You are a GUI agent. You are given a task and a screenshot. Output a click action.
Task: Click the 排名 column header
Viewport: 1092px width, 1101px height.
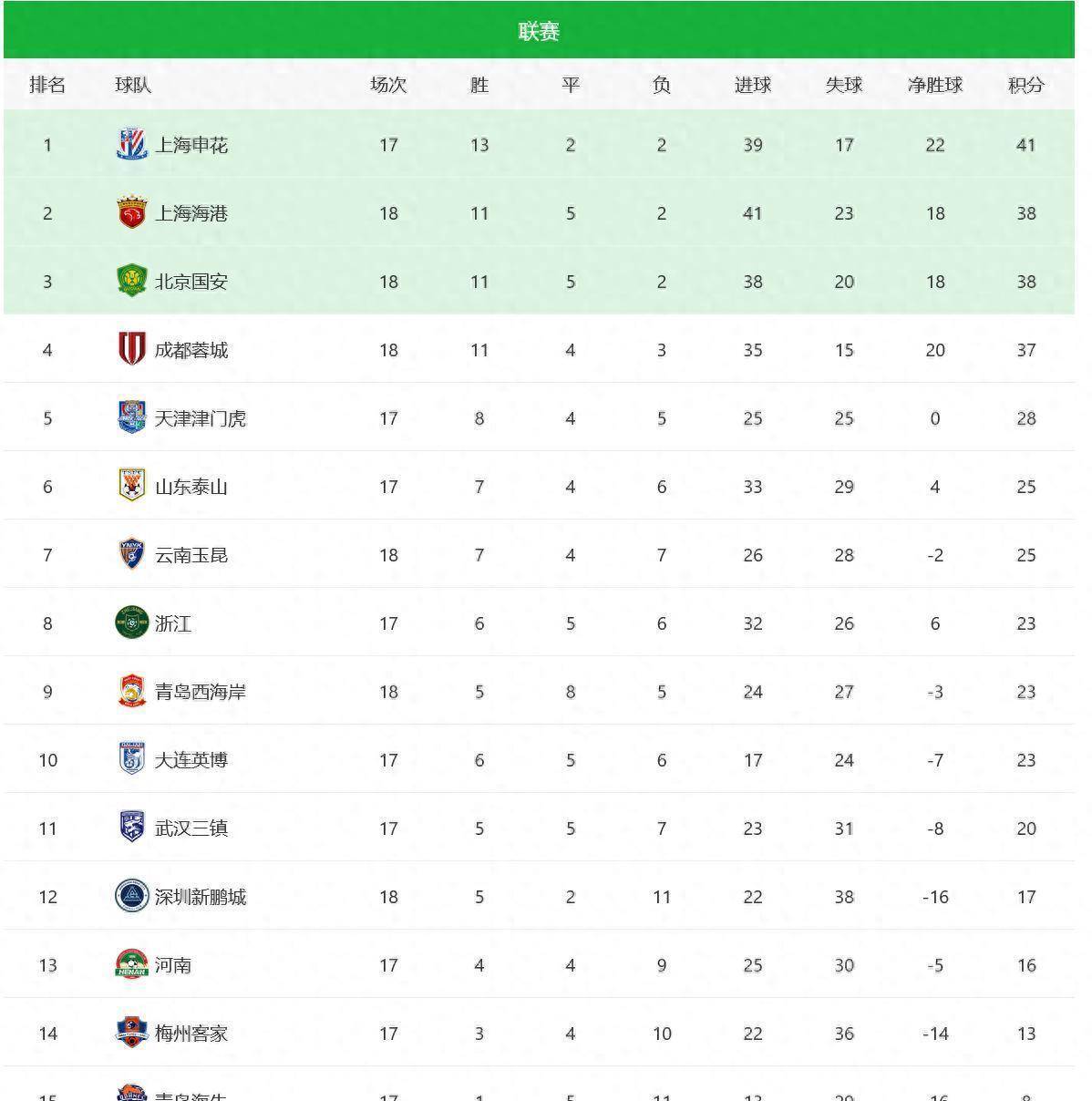(x=47, y=85)
